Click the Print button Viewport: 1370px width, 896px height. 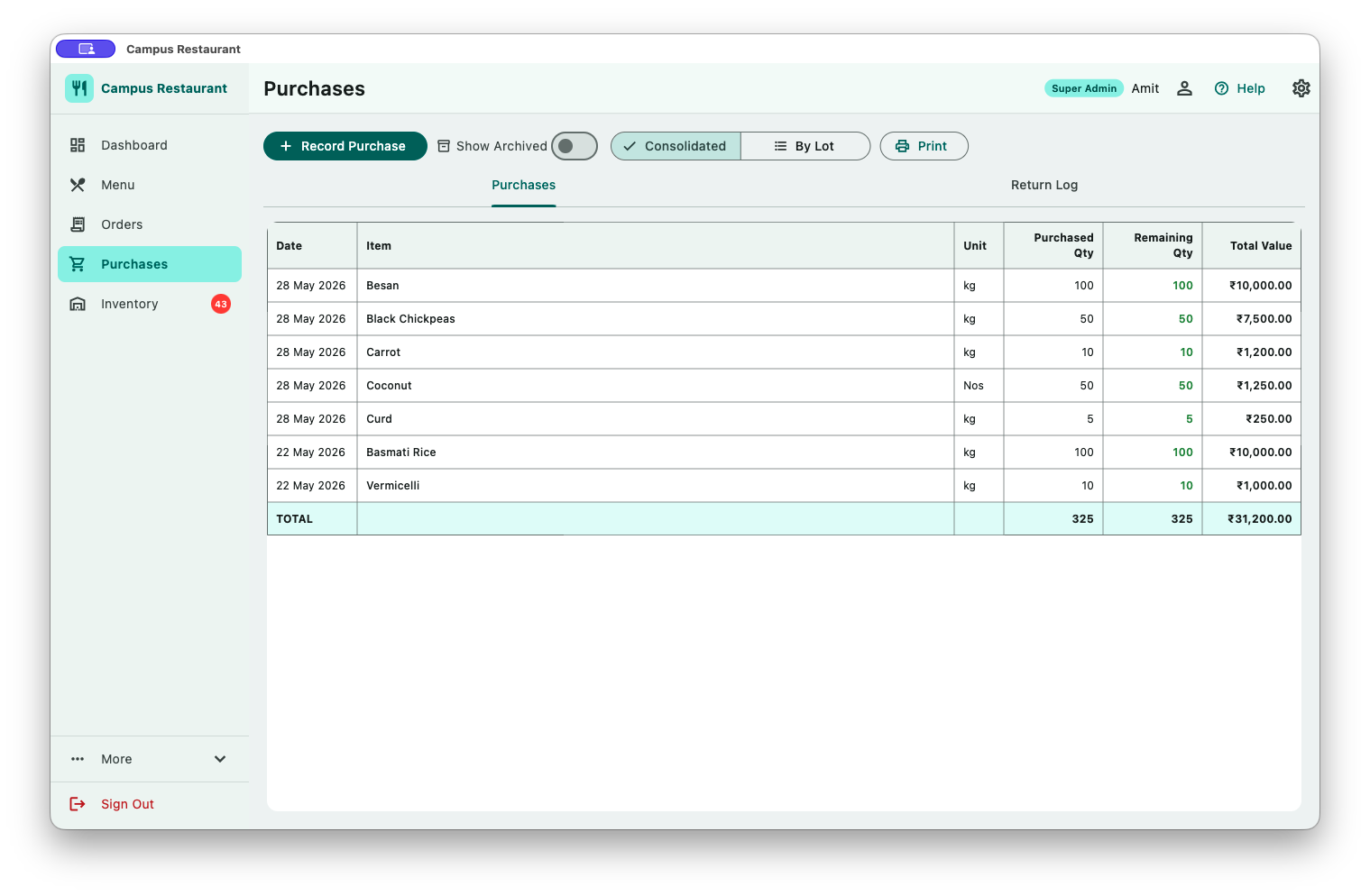[924, 146]
